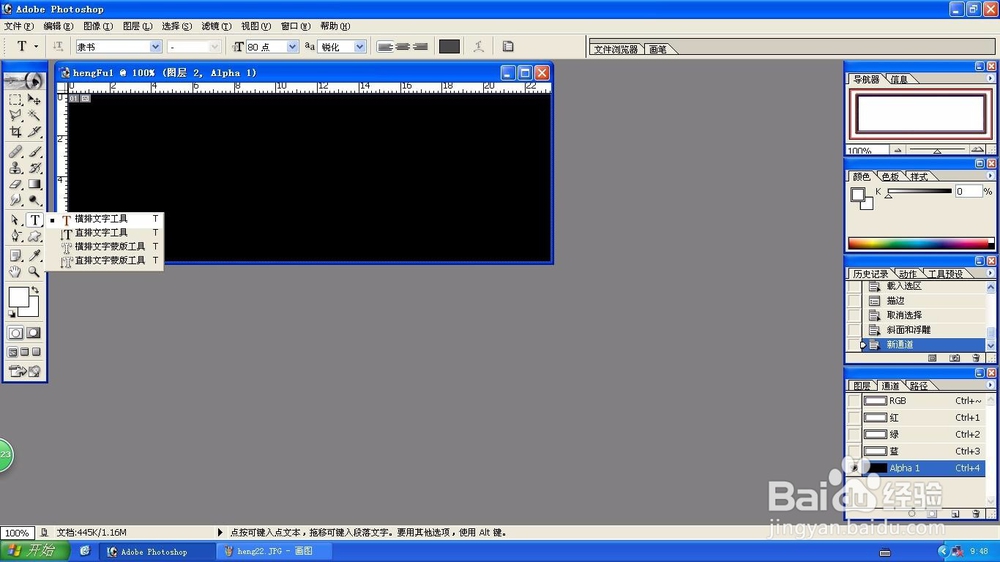The width and height of the screenshot is (1000, 562).
Task: Open the History panel flyout menu
Action: click(x=990, y=273)
